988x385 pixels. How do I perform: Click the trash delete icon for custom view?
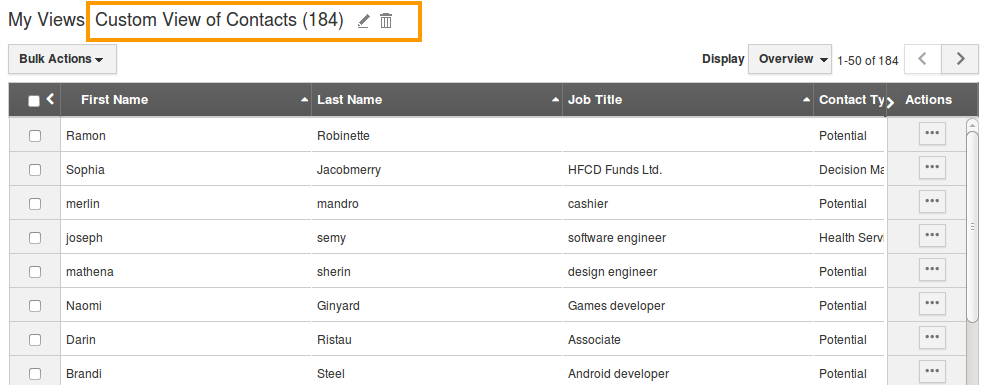pyautogui.click(x=386, y=21)
